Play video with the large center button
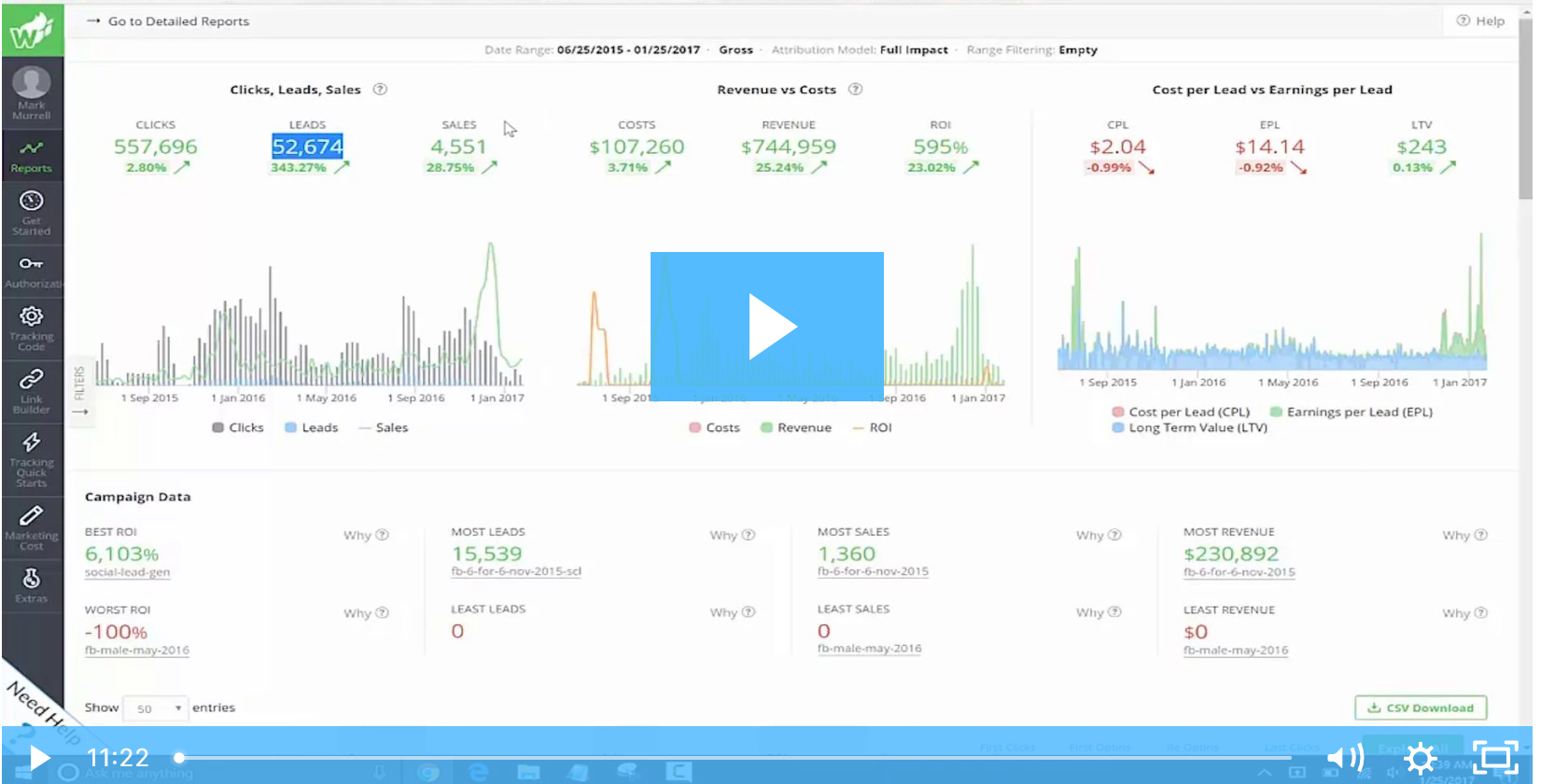 [x=767, y=327]
